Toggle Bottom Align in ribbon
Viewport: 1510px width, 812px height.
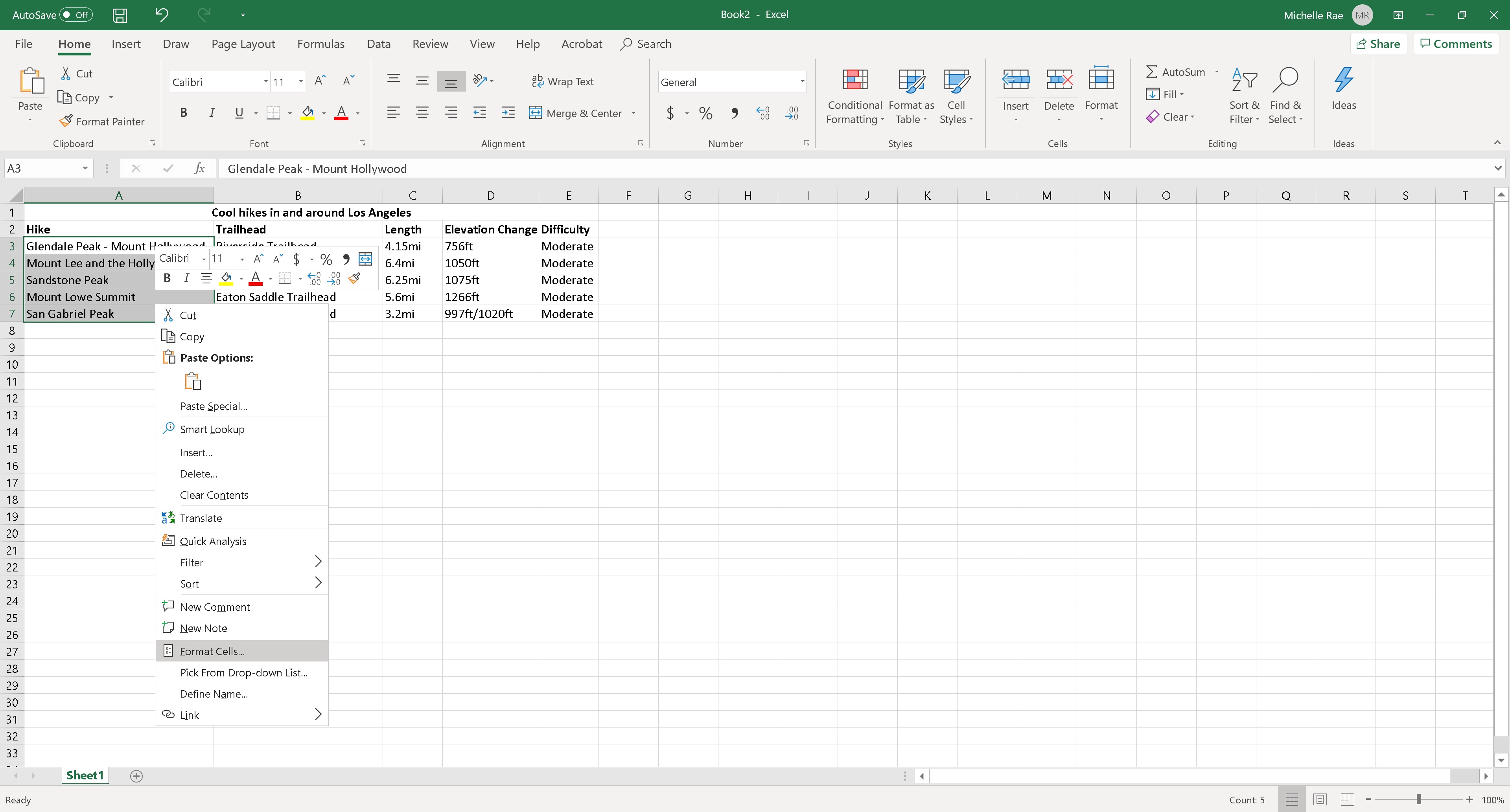coord(451,81)
